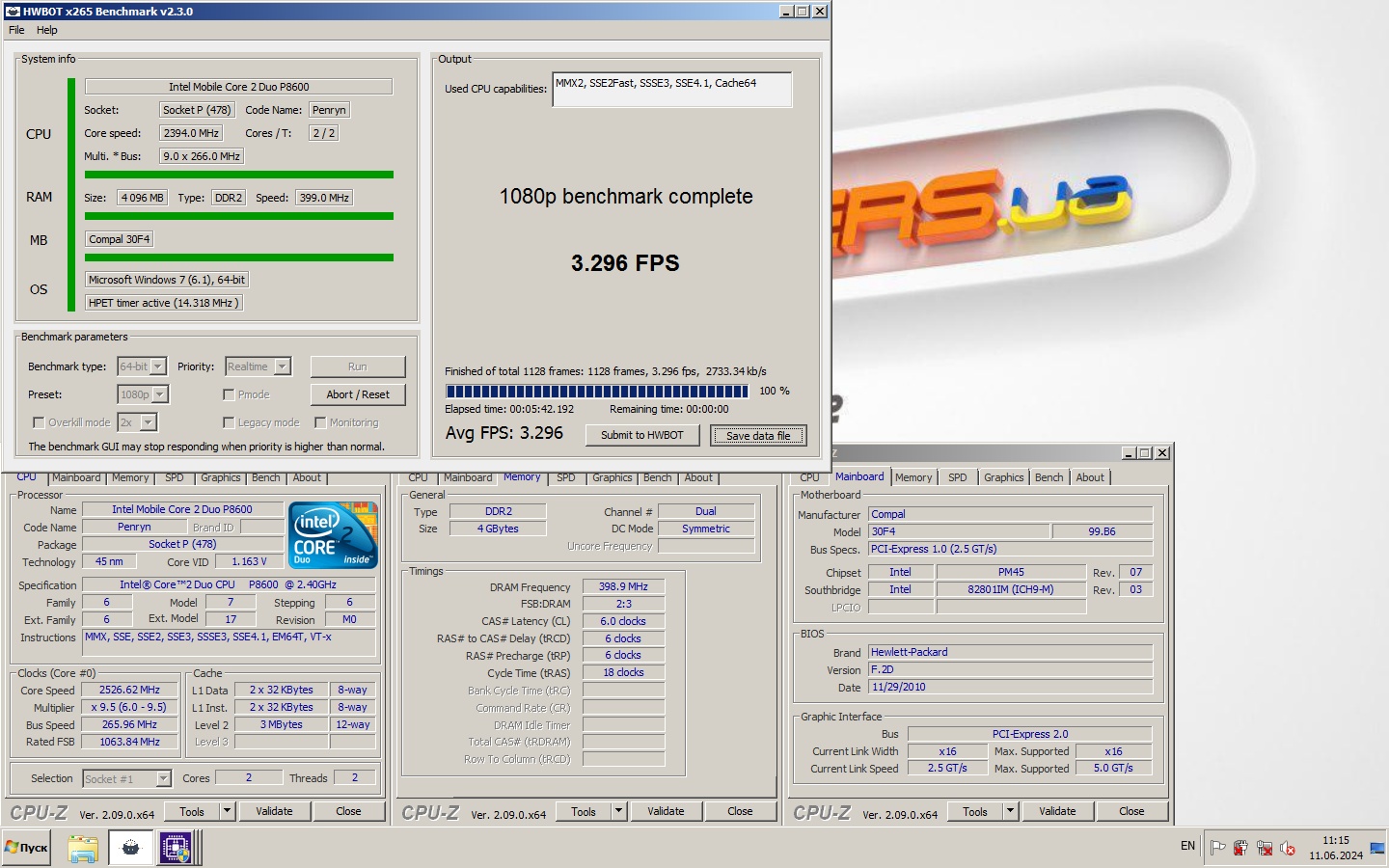Enable the Overkill mode checkbox
This screenshot has width=1389, height=868.
pyautogui.click(x=39, y=422)
